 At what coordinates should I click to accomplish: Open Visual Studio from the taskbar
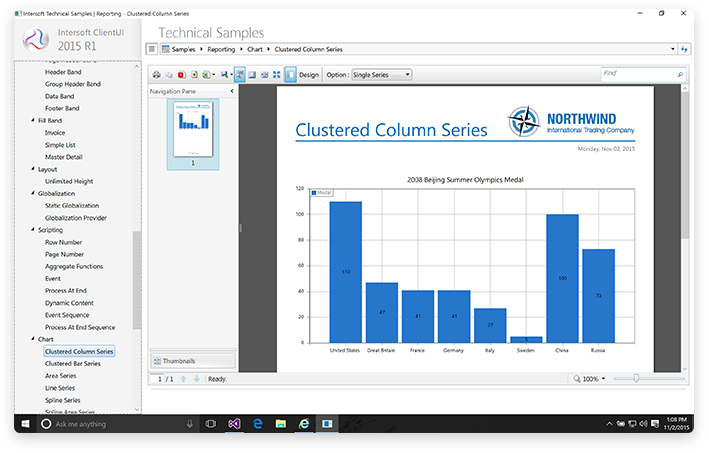233,424
